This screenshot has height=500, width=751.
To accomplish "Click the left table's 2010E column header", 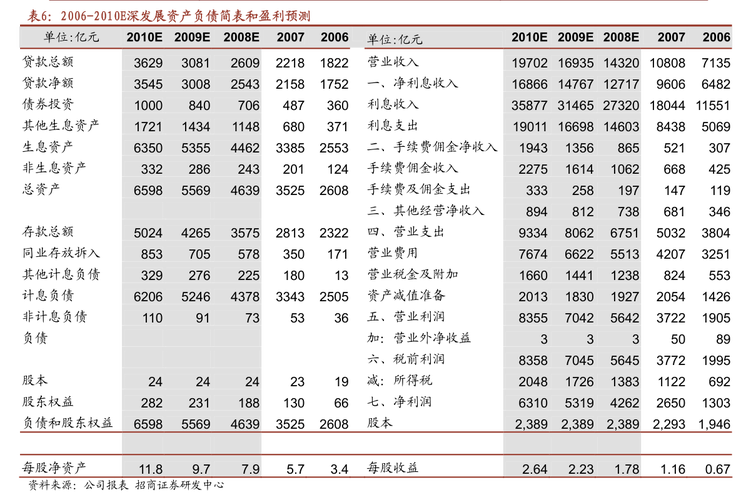I will tap(146, 38).
